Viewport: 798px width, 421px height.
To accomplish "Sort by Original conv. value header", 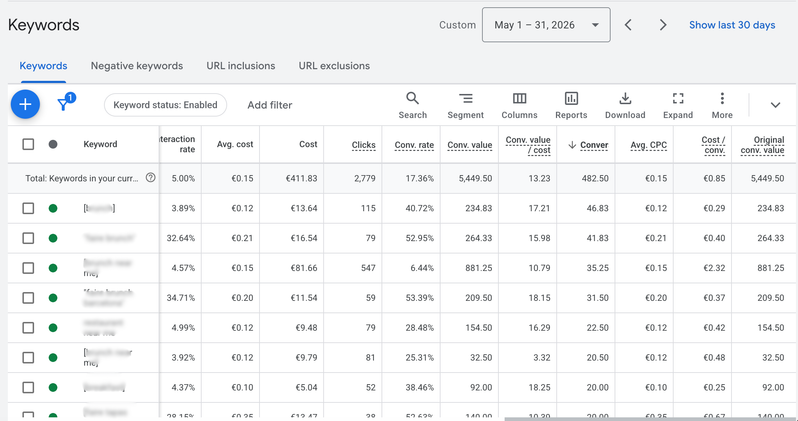I will (762, 145).
